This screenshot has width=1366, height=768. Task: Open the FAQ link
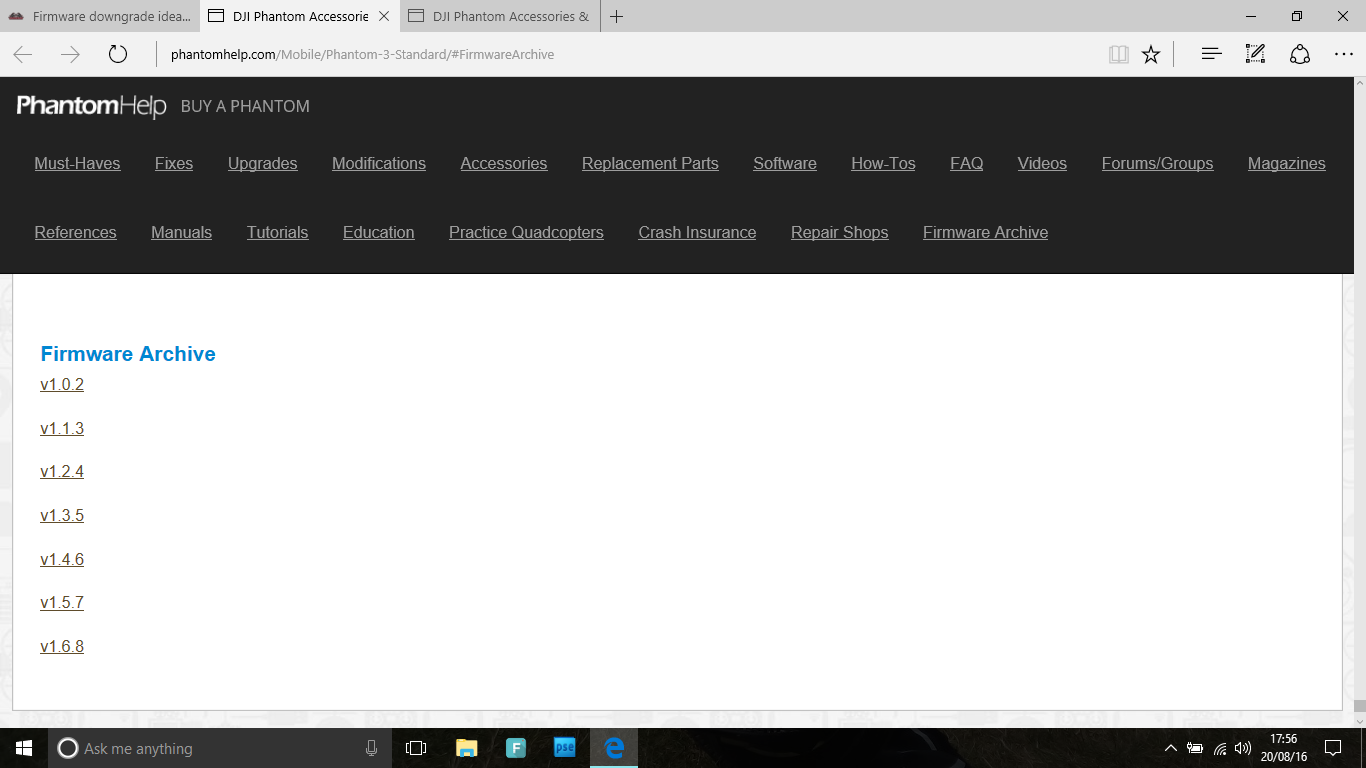(967, 164)
